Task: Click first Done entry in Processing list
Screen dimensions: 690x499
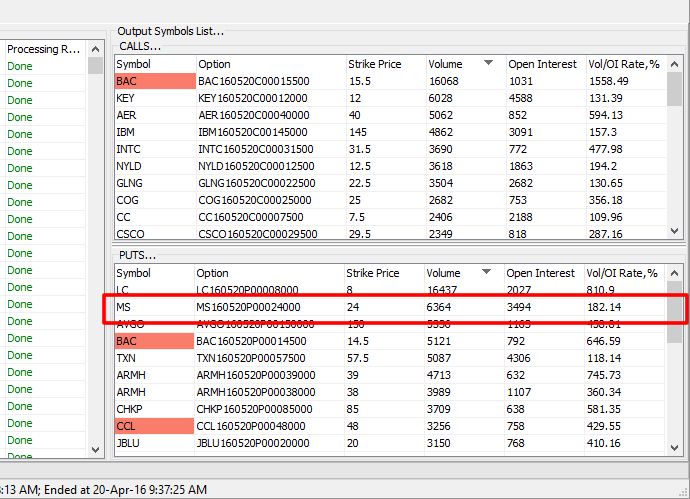Action: point(20,66)
